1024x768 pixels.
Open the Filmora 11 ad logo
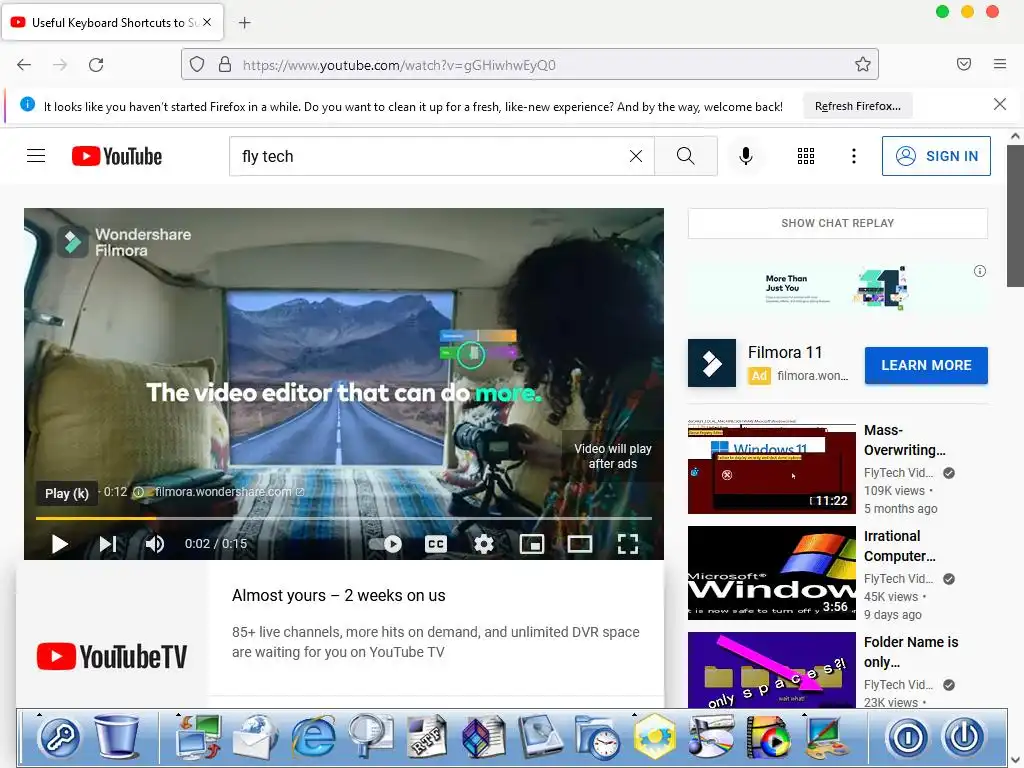coord(712,362)
